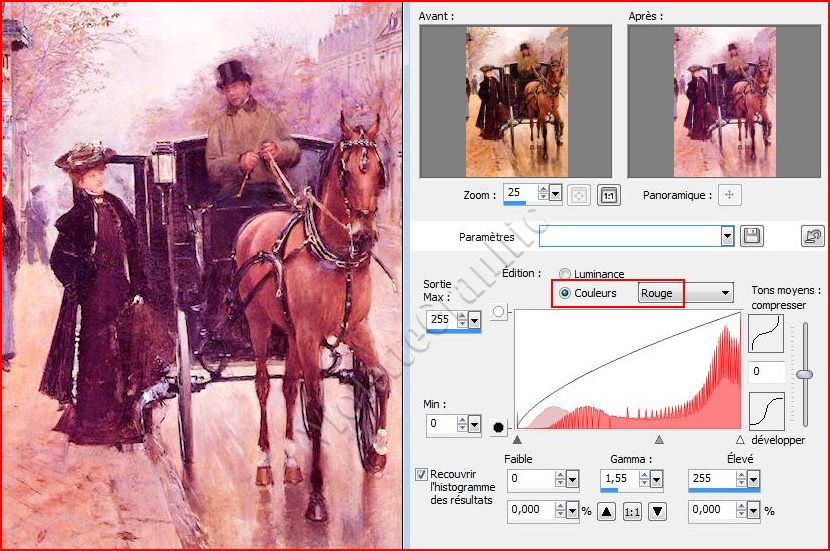The height and width of the screenshot is (551, 830).
Task: Click the reset to default icon beside Paramètres
Action: click(x=812, y=237)
